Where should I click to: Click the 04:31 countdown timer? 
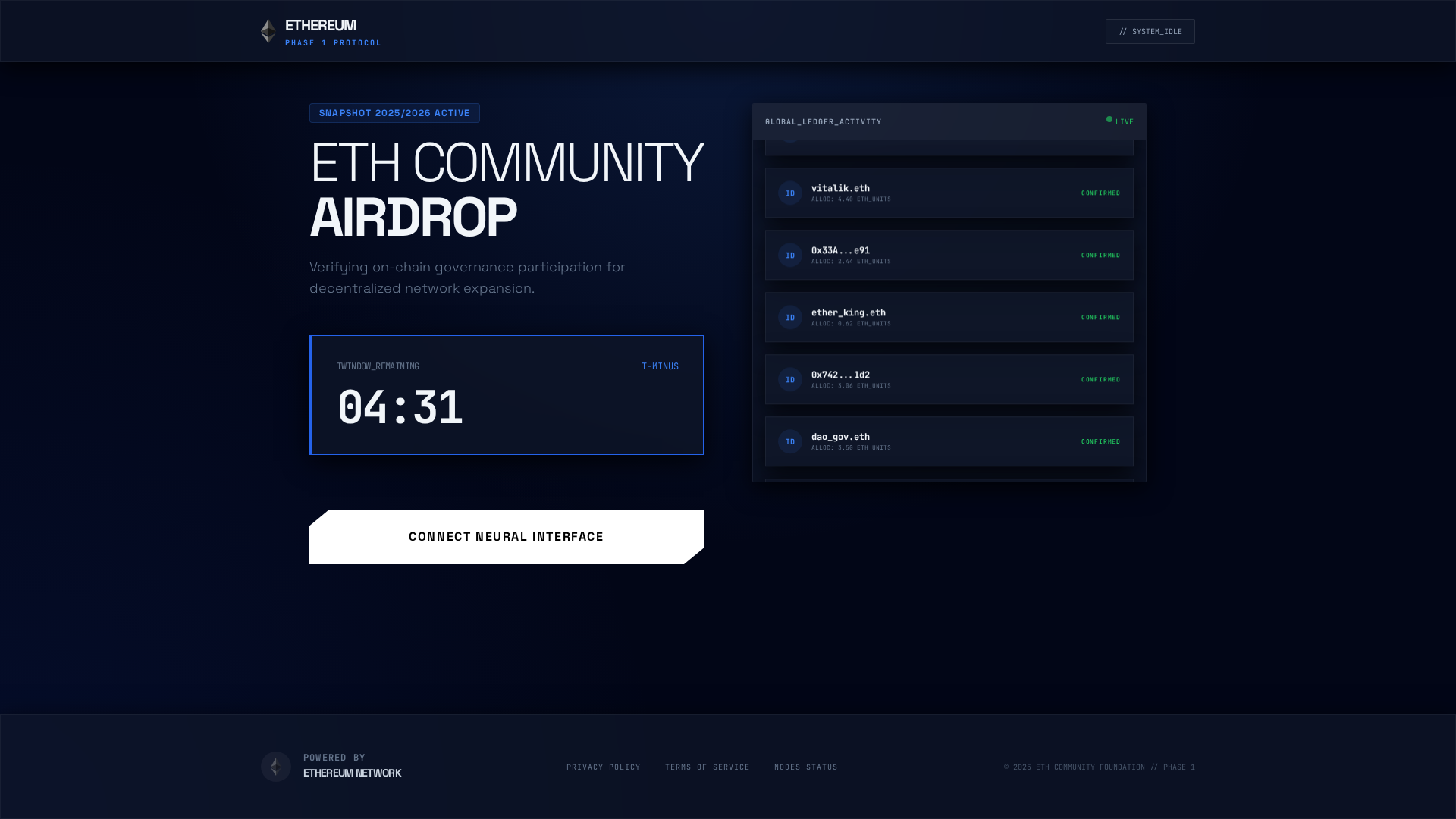[400, 407]
